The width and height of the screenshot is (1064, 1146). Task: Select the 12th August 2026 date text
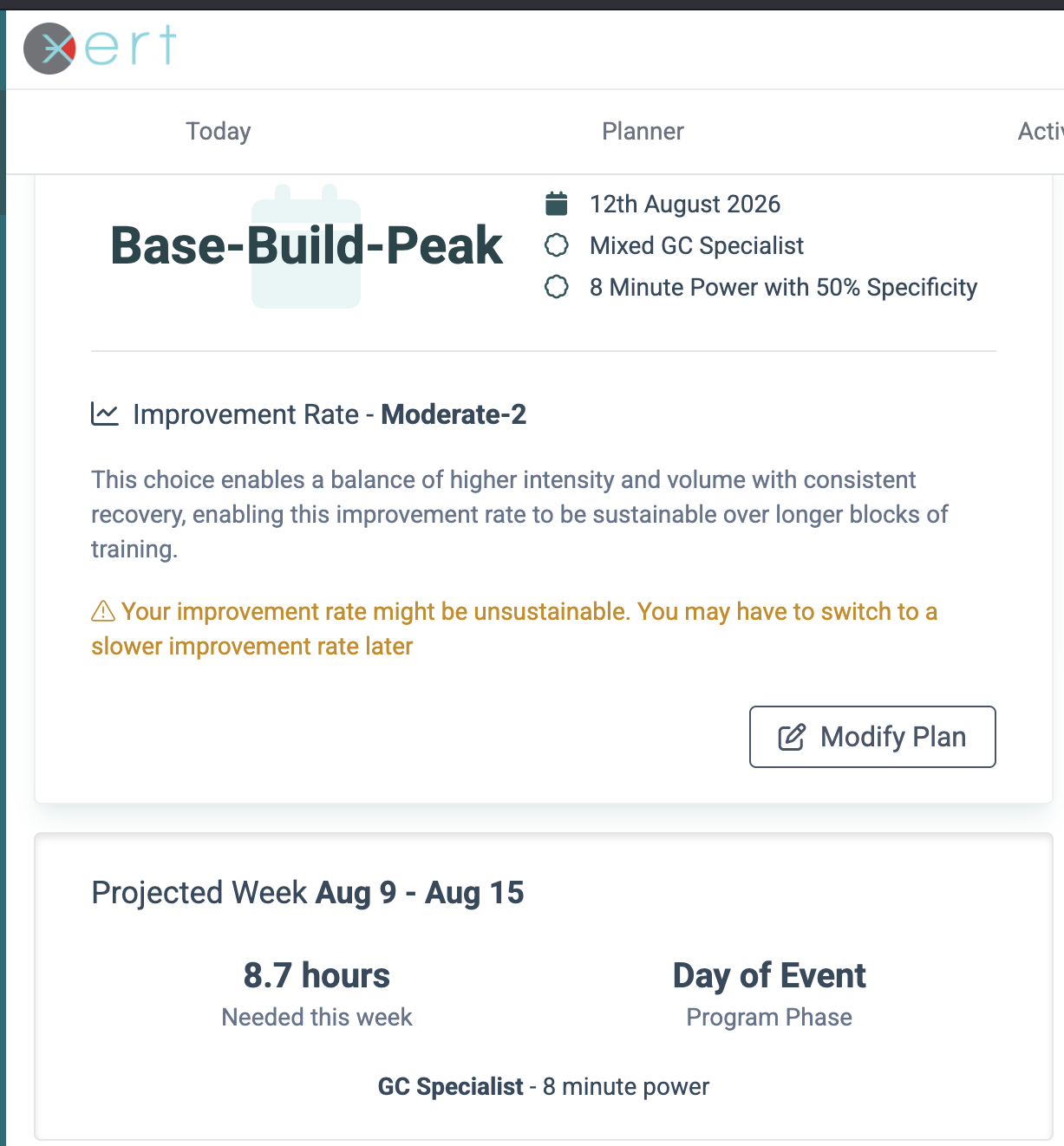coord(684,204)
